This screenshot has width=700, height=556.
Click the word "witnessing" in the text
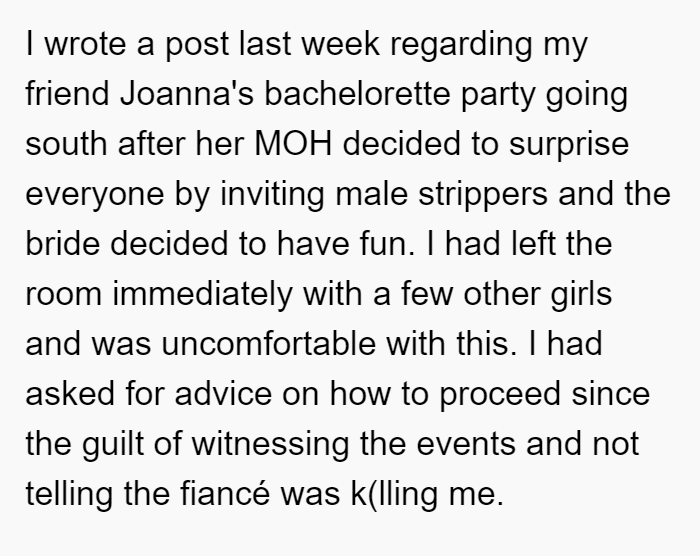pos(270,445)
